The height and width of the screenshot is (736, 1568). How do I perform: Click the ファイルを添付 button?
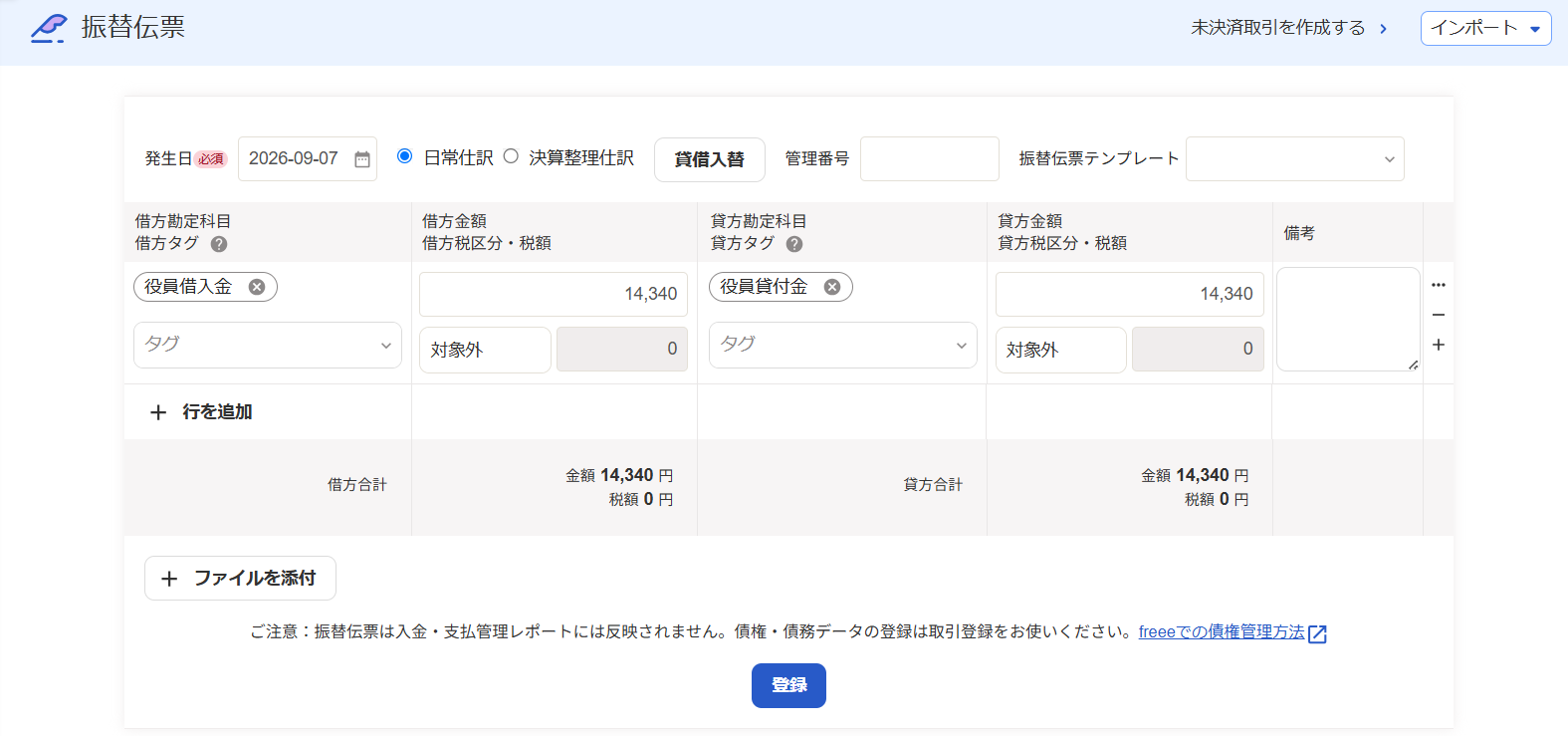pos(240,579)
